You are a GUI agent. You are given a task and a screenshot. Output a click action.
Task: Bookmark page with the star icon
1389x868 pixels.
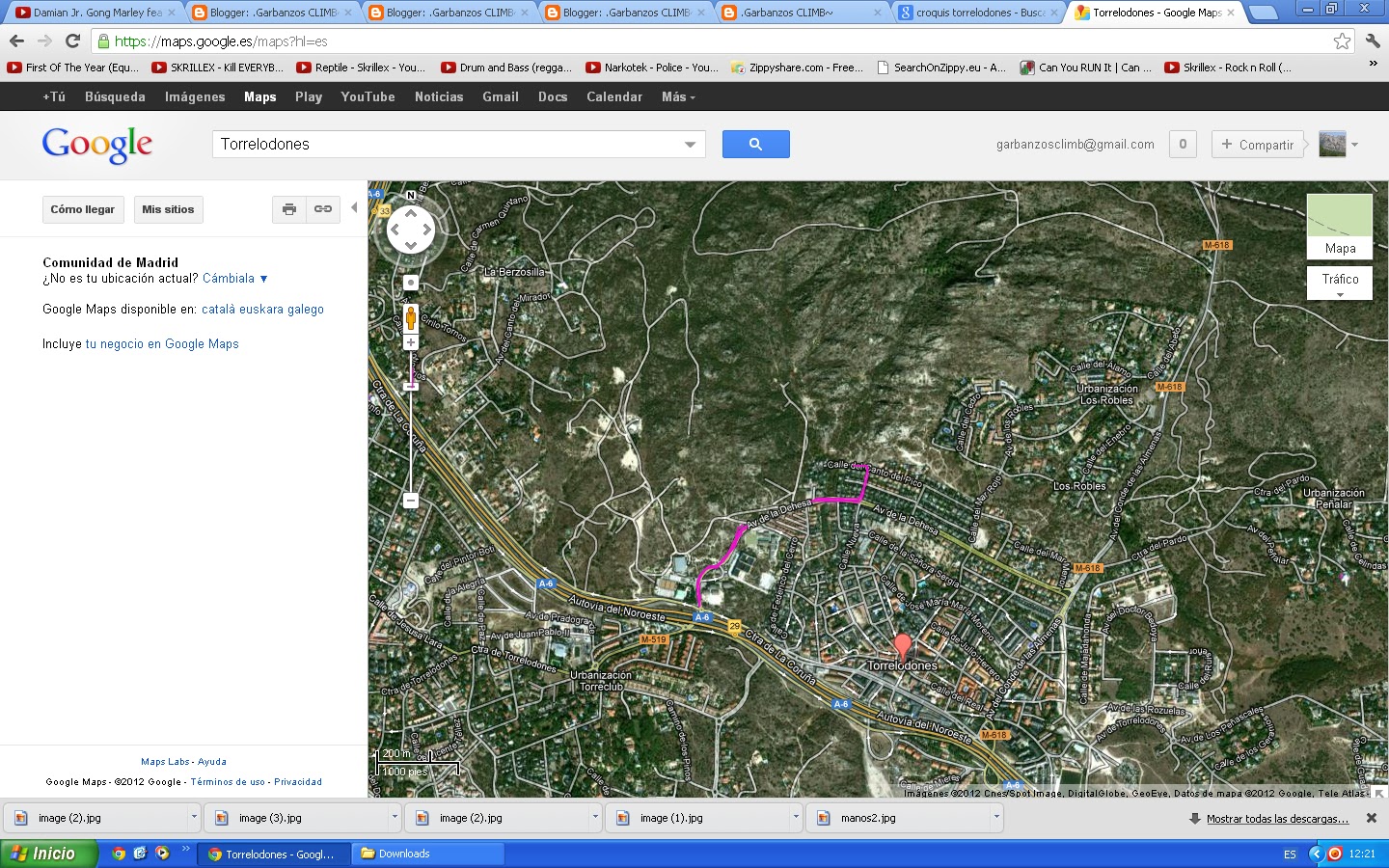pos(1342,41)
